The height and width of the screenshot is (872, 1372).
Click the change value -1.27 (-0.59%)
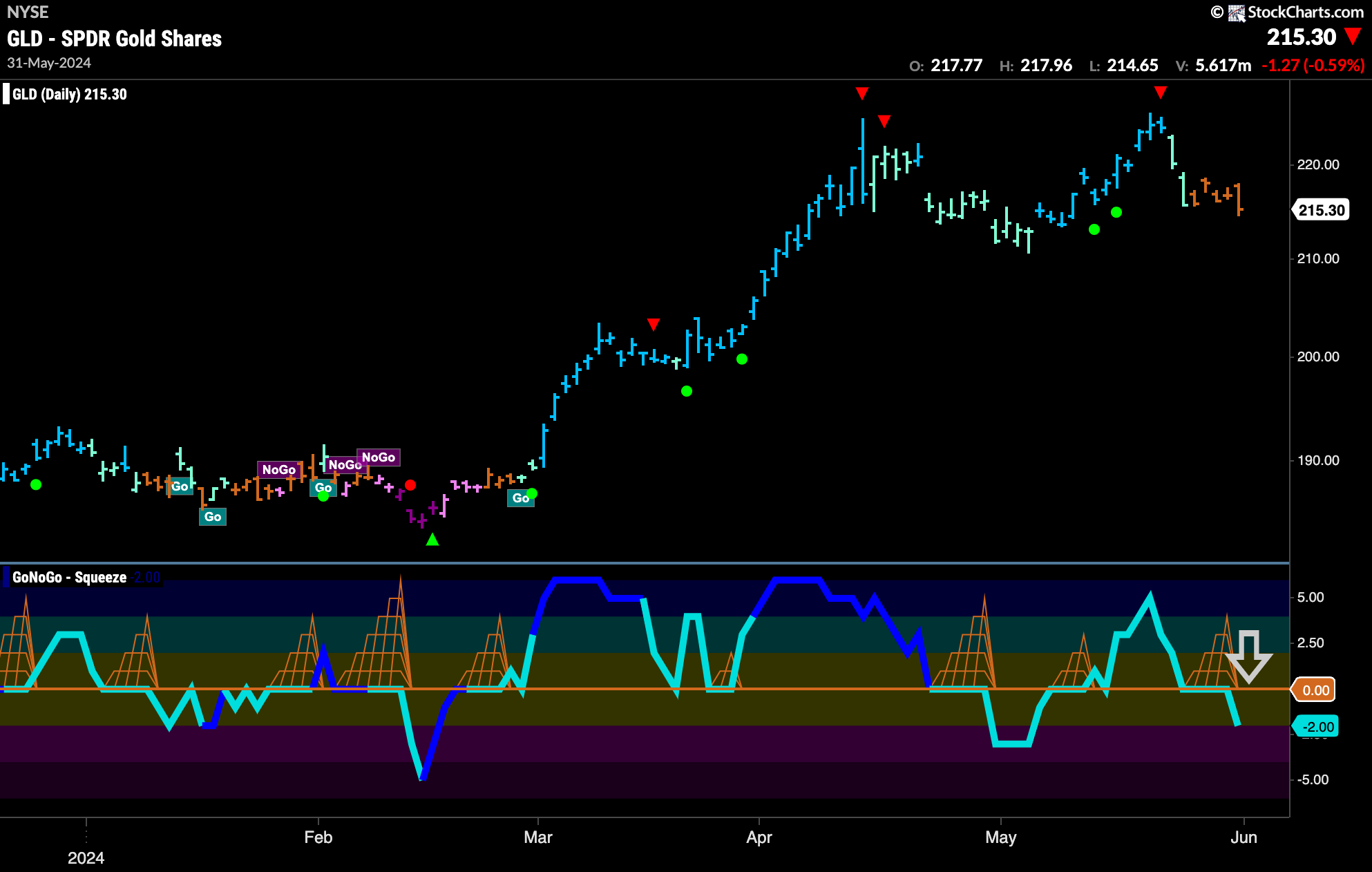click(x=1313, y=66)
